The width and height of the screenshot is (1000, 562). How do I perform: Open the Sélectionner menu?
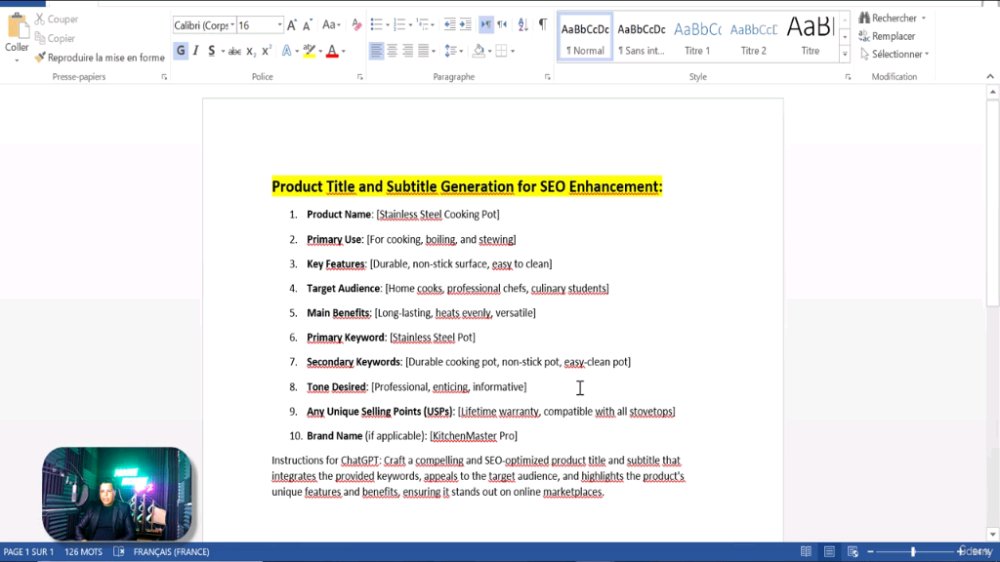pos(894,54)
